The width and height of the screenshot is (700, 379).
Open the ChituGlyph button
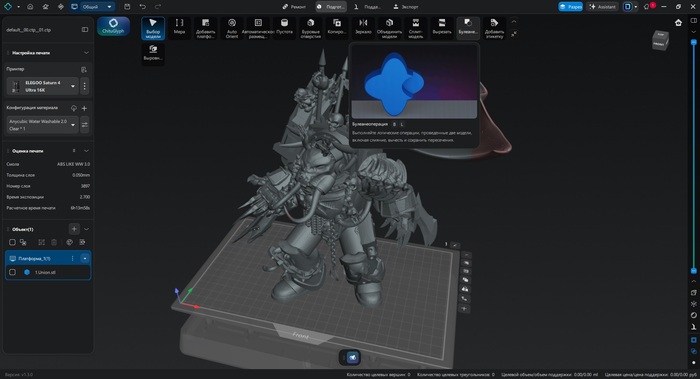click(x=113, y=26)
